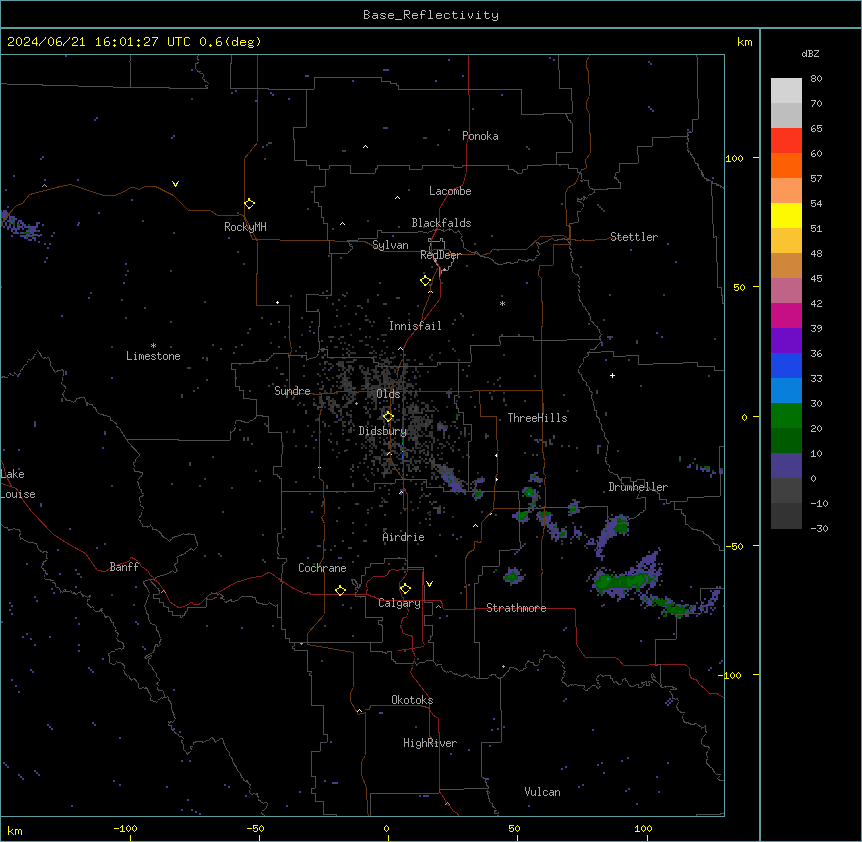
Task: Click the yellow v marker northwest of RockyMH
Action: (175, 184)
